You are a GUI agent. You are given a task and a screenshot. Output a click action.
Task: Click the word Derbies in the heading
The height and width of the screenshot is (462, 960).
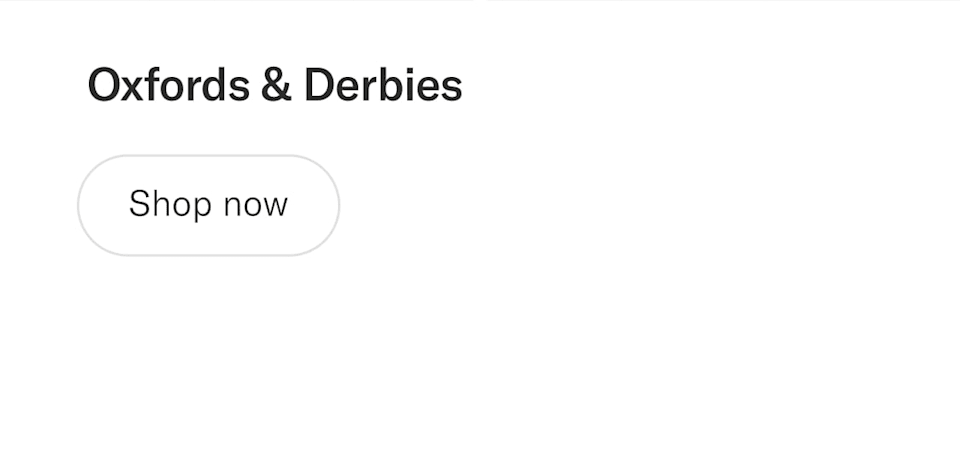(x=383, y=84)
